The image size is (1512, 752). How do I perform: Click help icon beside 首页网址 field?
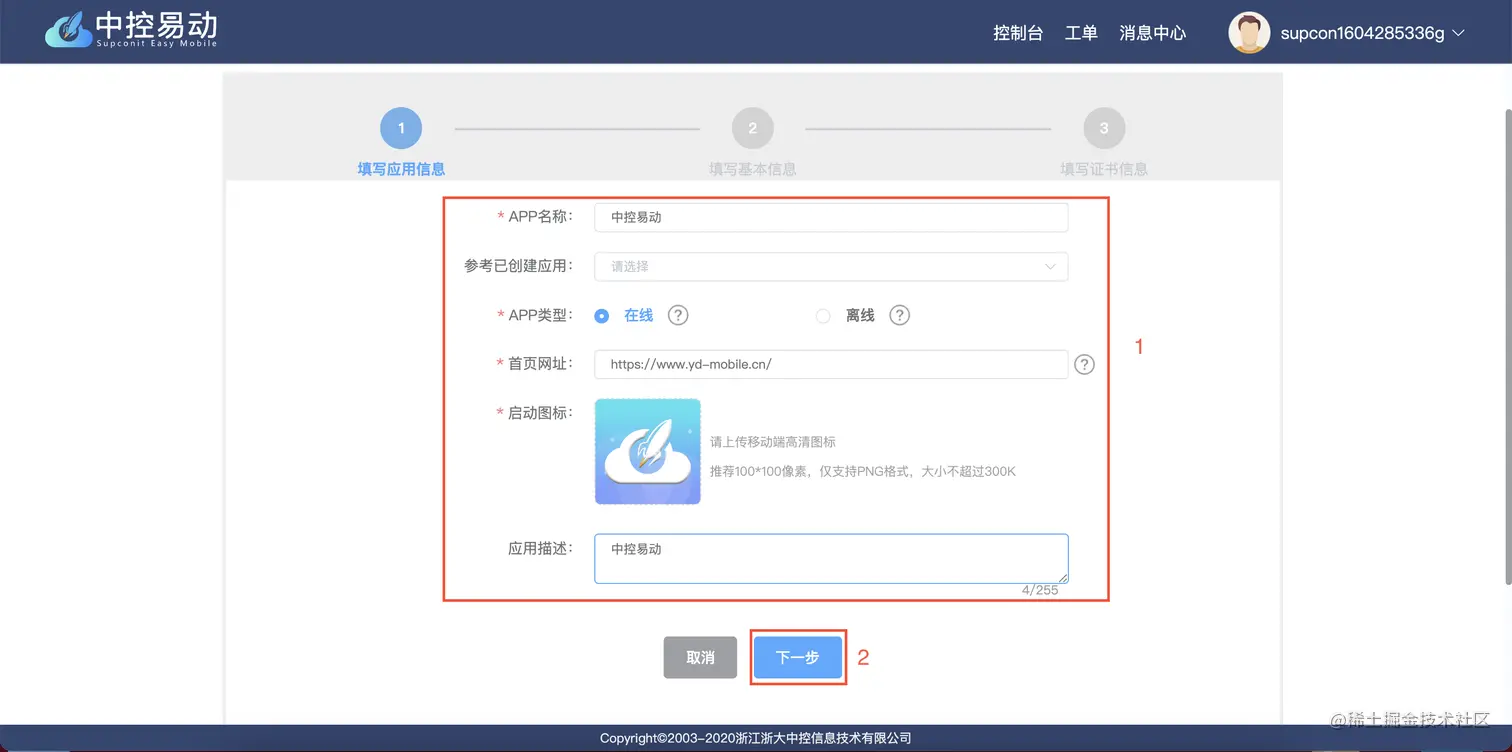click(1084, 365)
